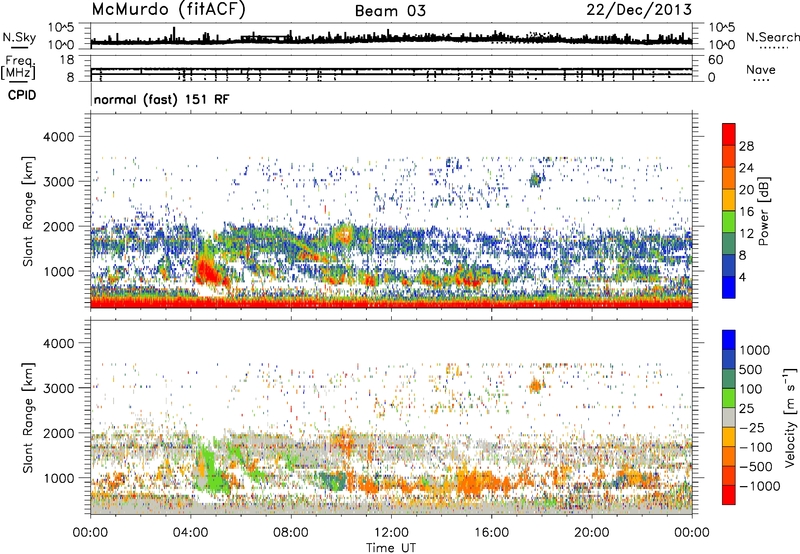Image resolution: width=800 pixels, height=554 pixels.
Task: Click the 20:00 time tick label
Action: click(591, 533)
